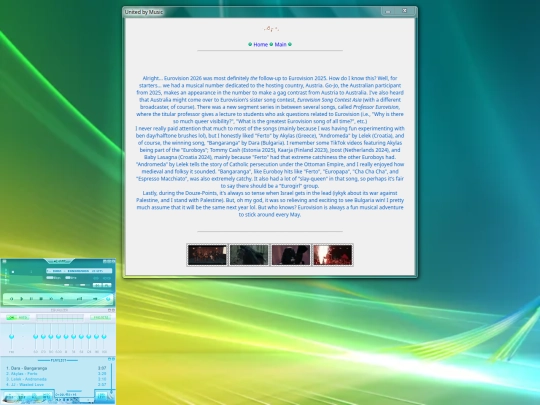Click the 12K equalizer band slider

click(x=89, y=336)
